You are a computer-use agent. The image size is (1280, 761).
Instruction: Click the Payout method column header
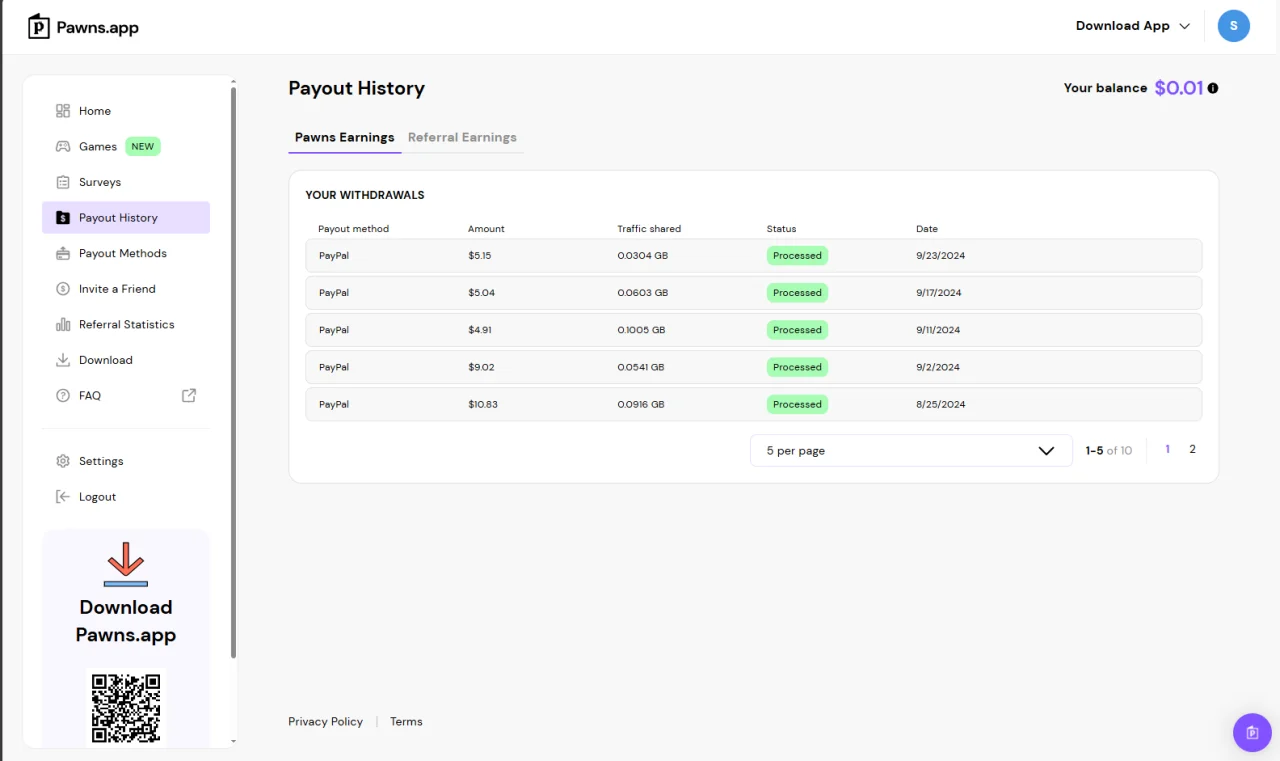pos(353,229)
